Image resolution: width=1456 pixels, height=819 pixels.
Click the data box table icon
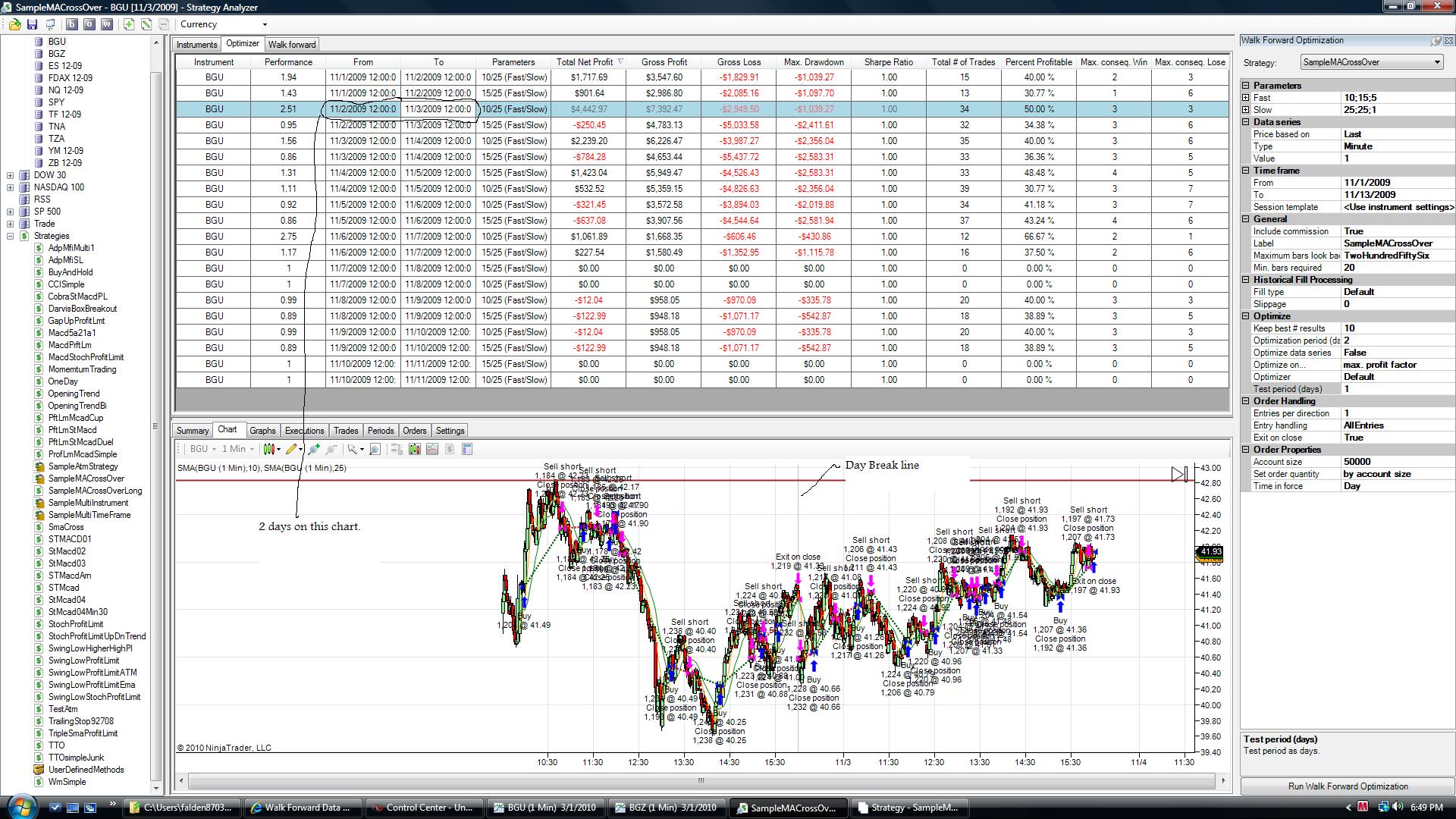click(467, 450)
